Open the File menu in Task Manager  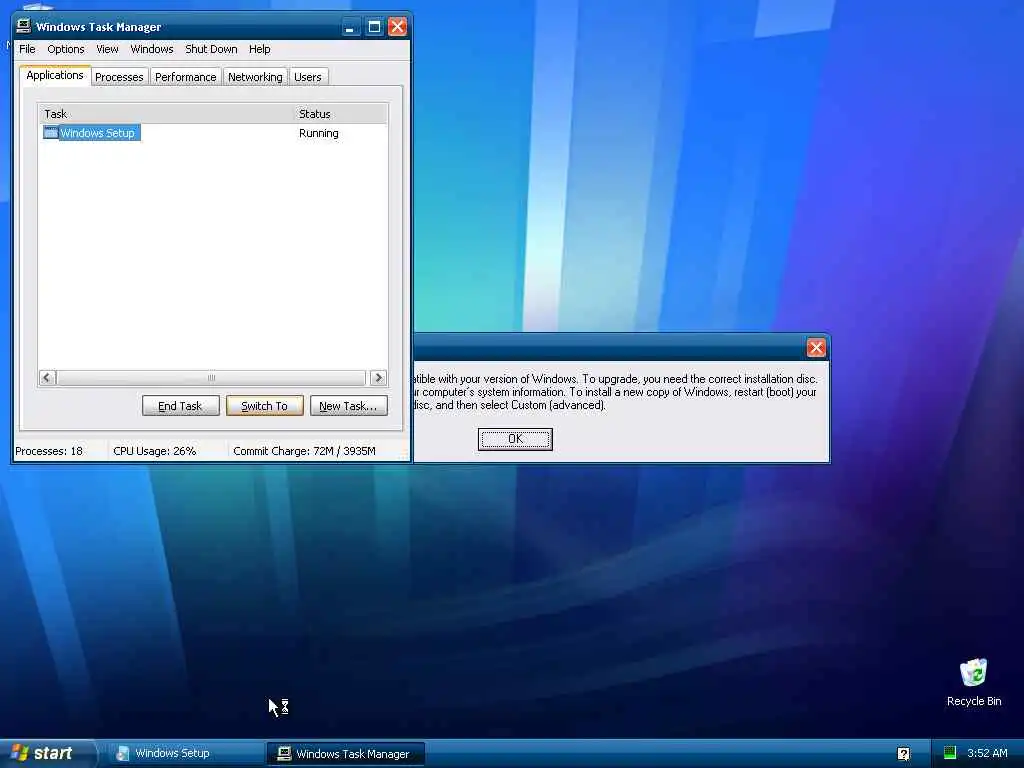pyautogui.click(x=27, y=49)
